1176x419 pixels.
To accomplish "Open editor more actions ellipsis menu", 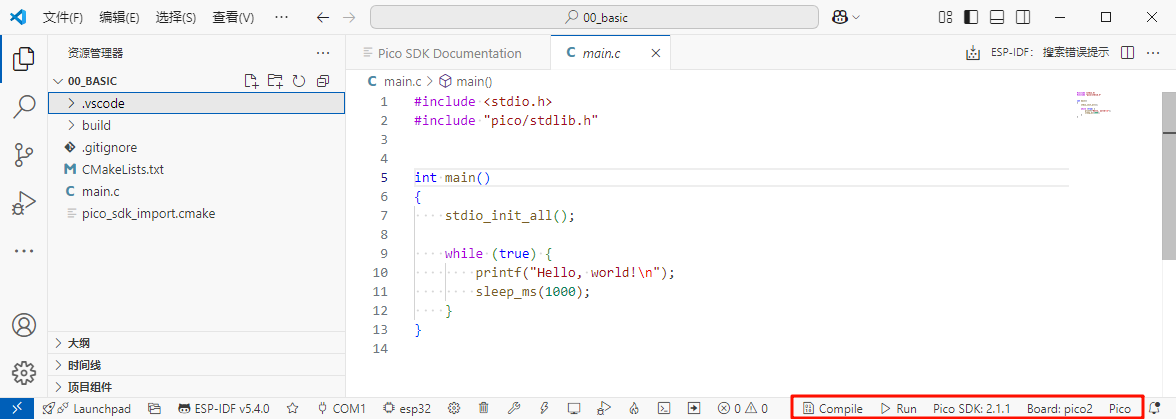I will click(1154, 52).
